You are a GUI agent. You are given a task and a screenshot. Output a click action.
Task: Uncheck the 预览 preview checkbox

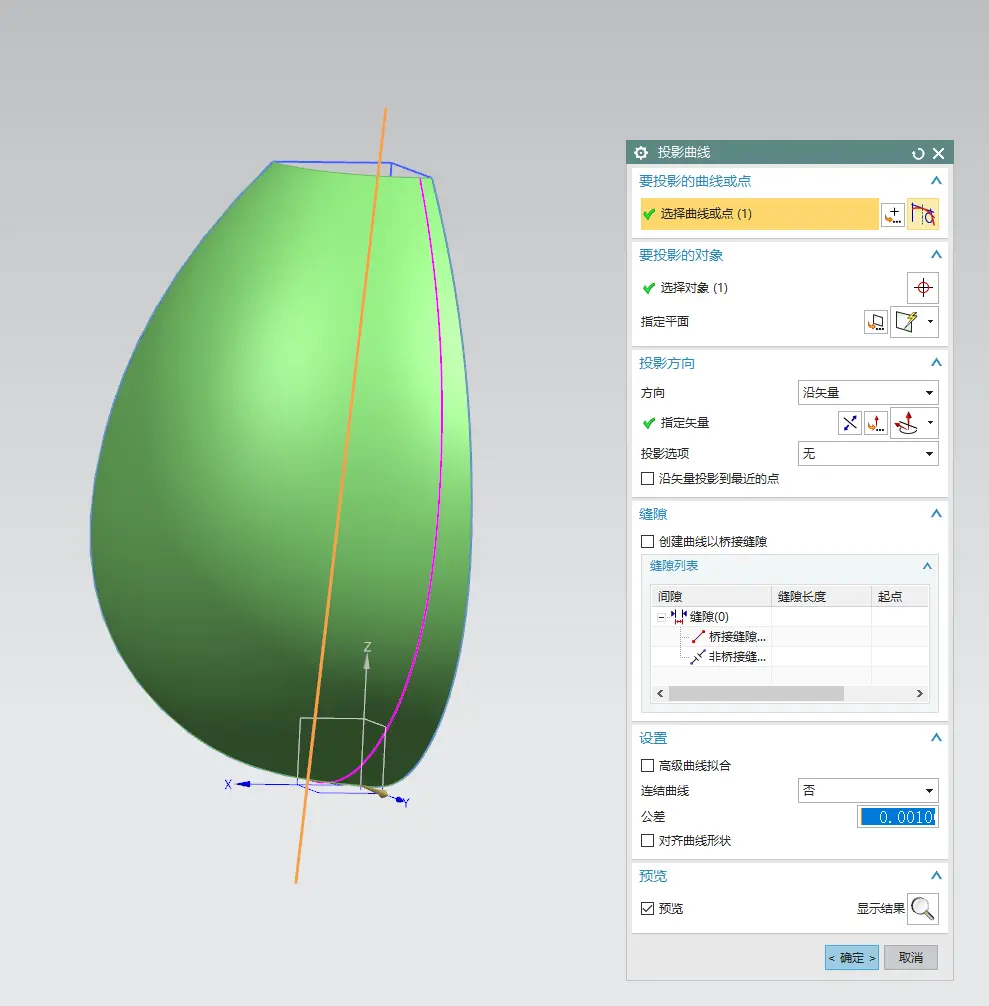648,908
